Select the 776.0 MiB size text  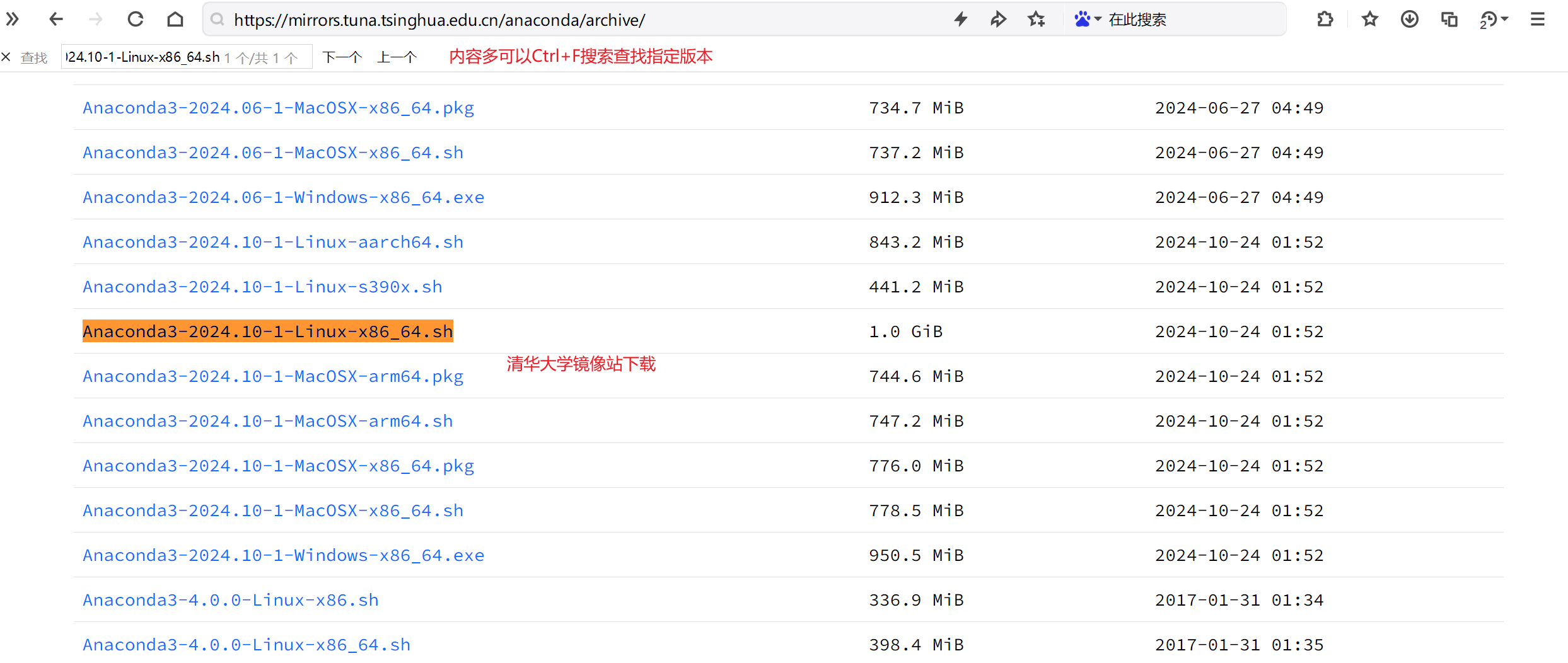tap(916, 466)
